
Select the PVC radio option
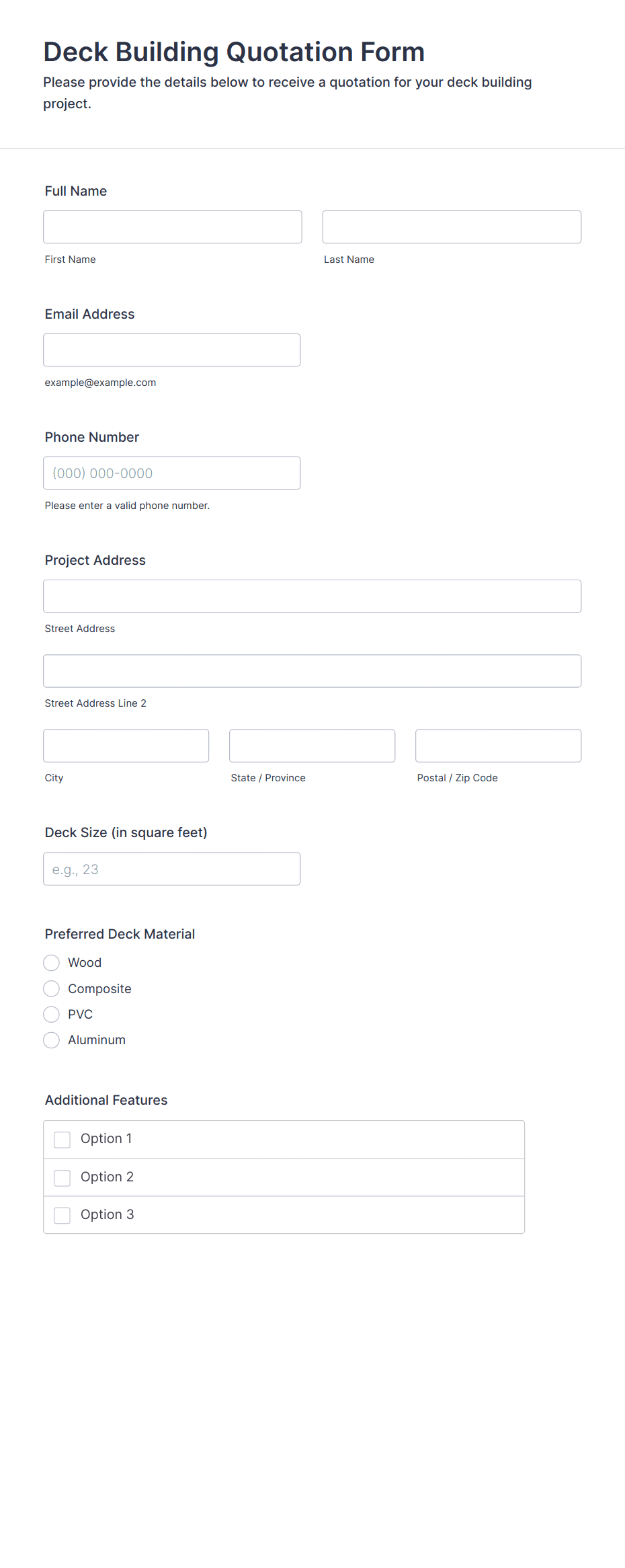[x=52, y=1014]
